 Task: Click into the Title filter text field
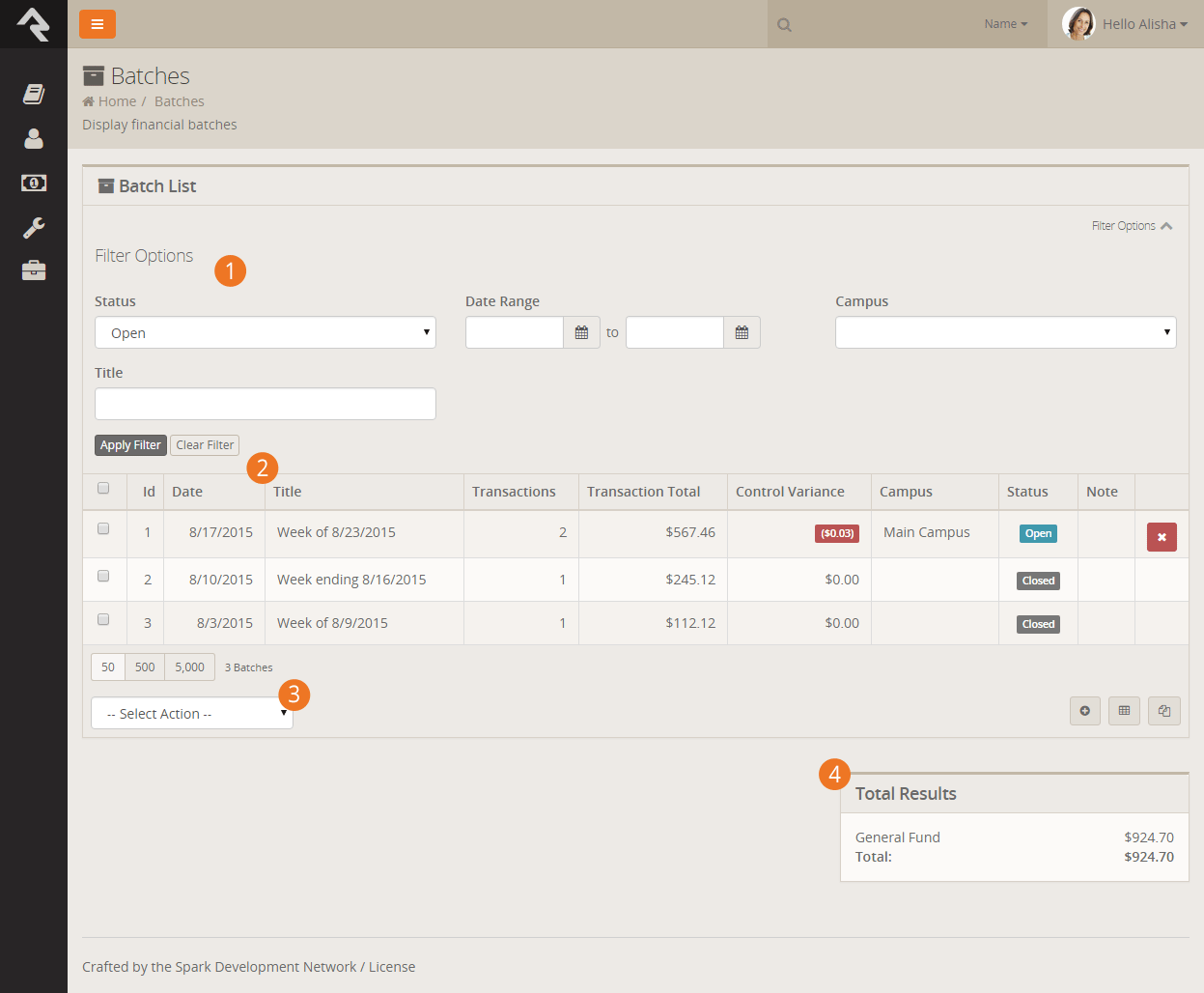tap(266, 404)
